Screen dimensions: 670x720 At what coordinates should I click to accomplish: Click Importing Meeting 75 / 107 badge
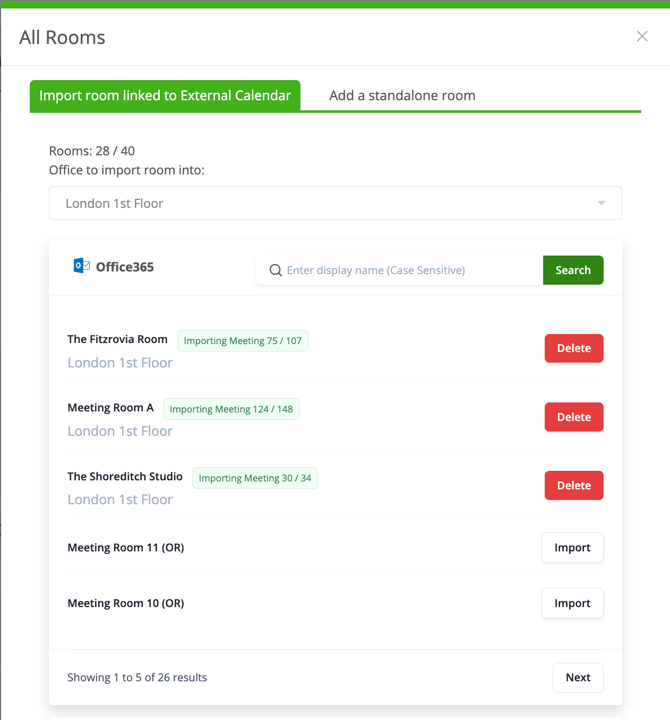click(x=242, y=341)
